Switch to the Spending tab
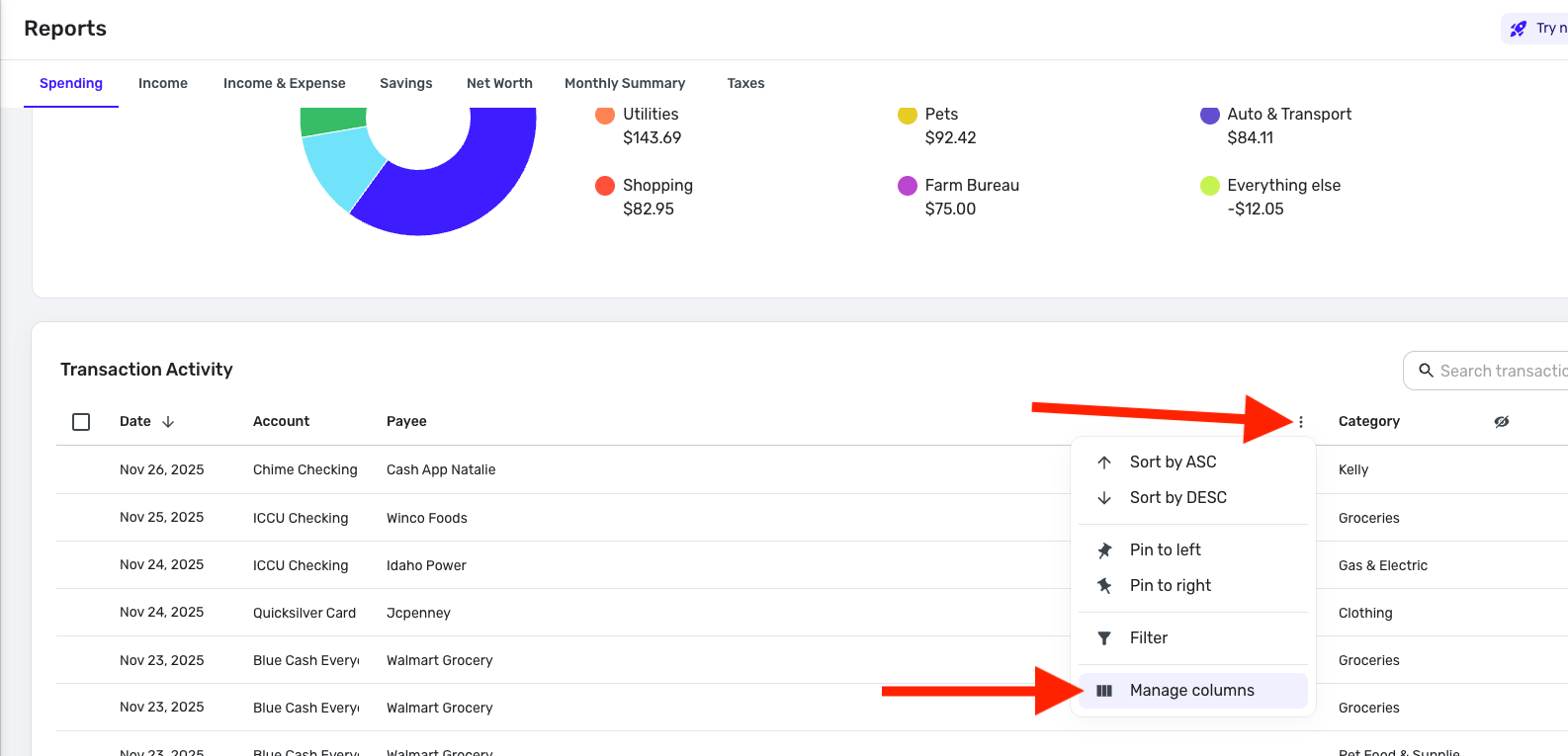 pyautogui.click(x=71, y=83)
